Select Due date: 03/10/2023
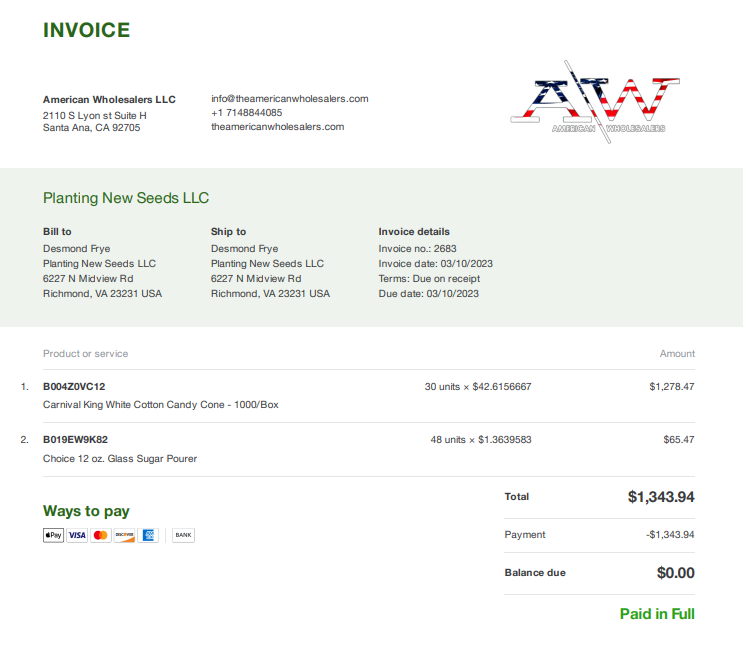 click(x=429, y=294)
